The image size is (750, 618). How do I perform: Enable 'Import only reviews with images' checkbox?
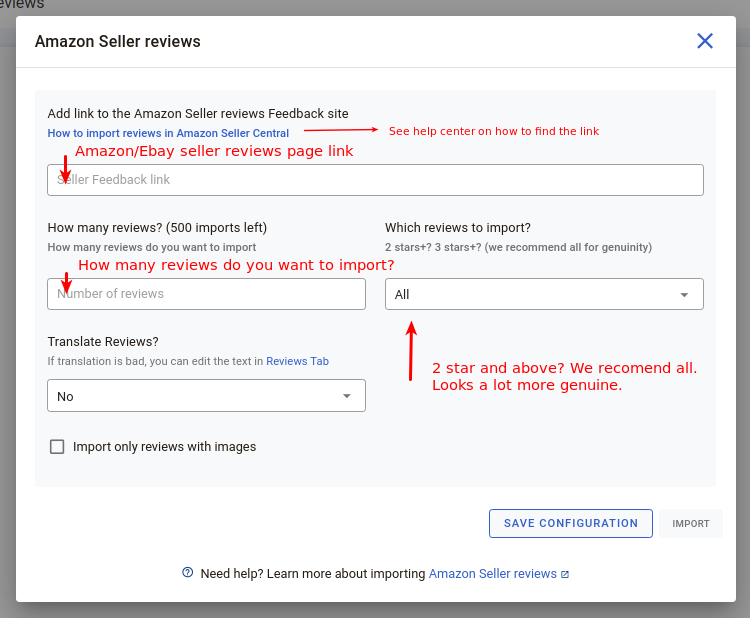[x=57, y=447]
